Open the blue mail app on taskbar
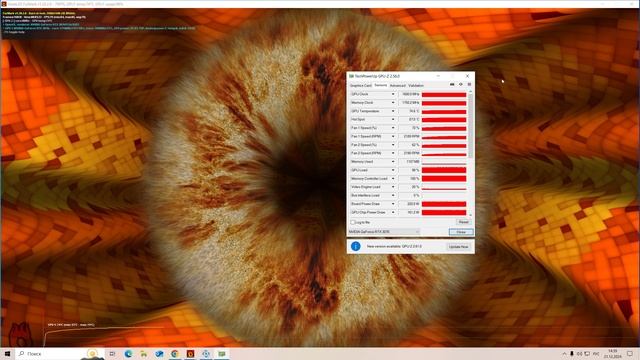Viewport: 640px width, 360px height. 159,353
